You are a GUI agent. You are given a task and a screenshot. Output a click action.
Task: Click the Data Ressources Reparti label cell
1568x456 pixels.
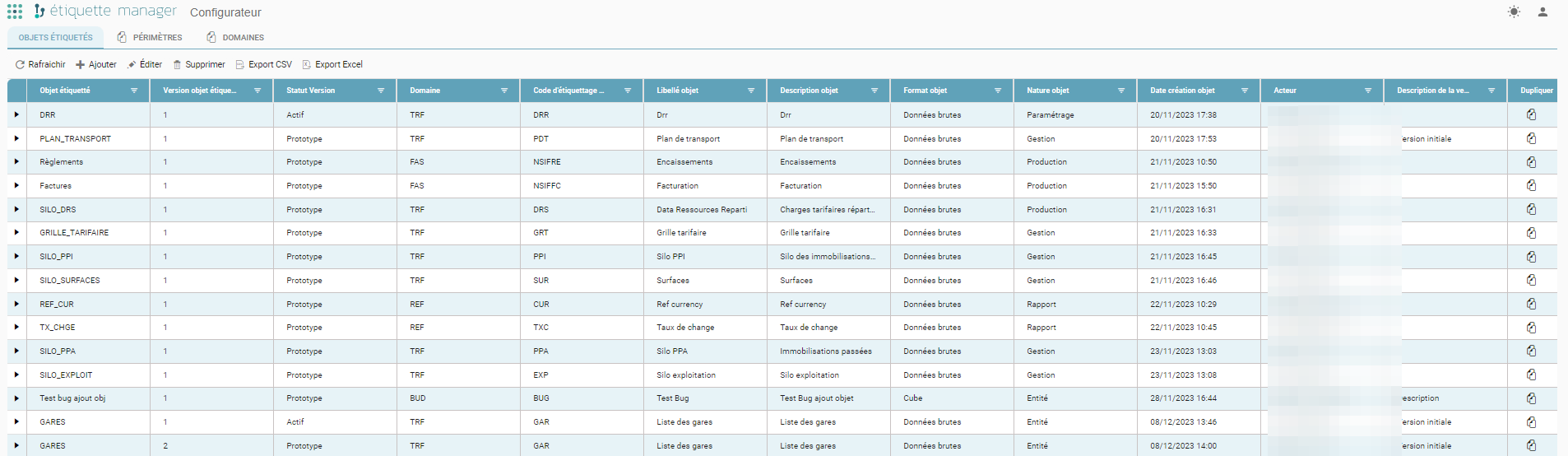click(x=705, y=210)
